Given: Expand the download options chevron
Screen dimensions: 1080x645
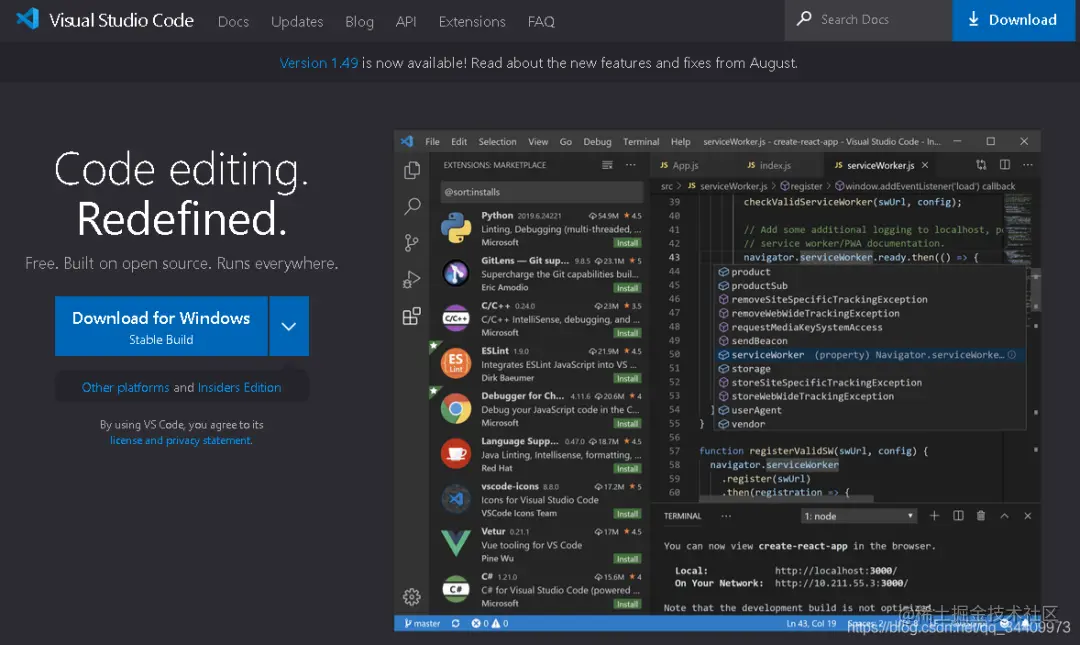Looking at the screenshot, I should [x=289, y=326].
